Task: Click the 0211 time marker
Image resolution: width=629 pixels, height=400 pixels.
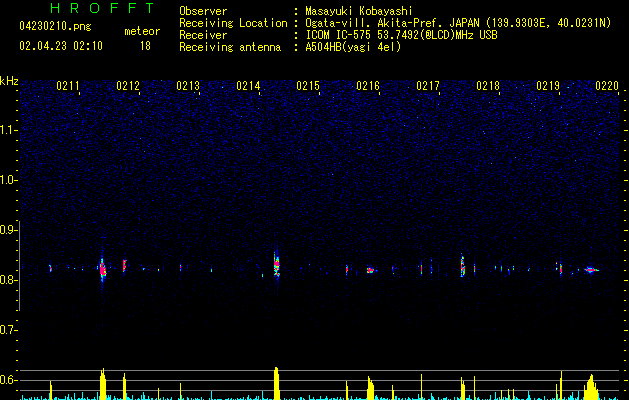Action: point(68,86)
